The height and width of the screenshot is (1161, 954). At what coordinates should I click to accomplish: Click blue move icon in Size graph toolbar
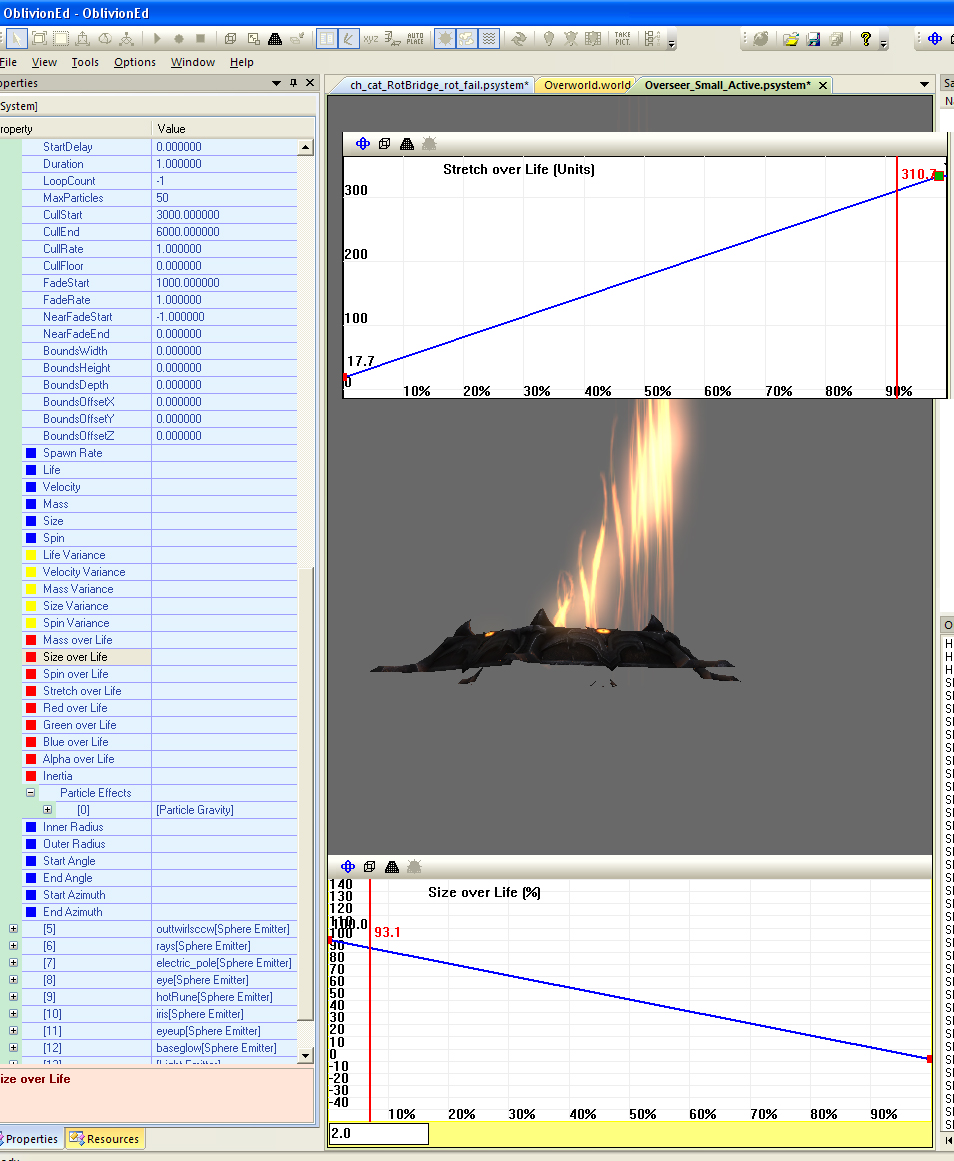point(348,866)
